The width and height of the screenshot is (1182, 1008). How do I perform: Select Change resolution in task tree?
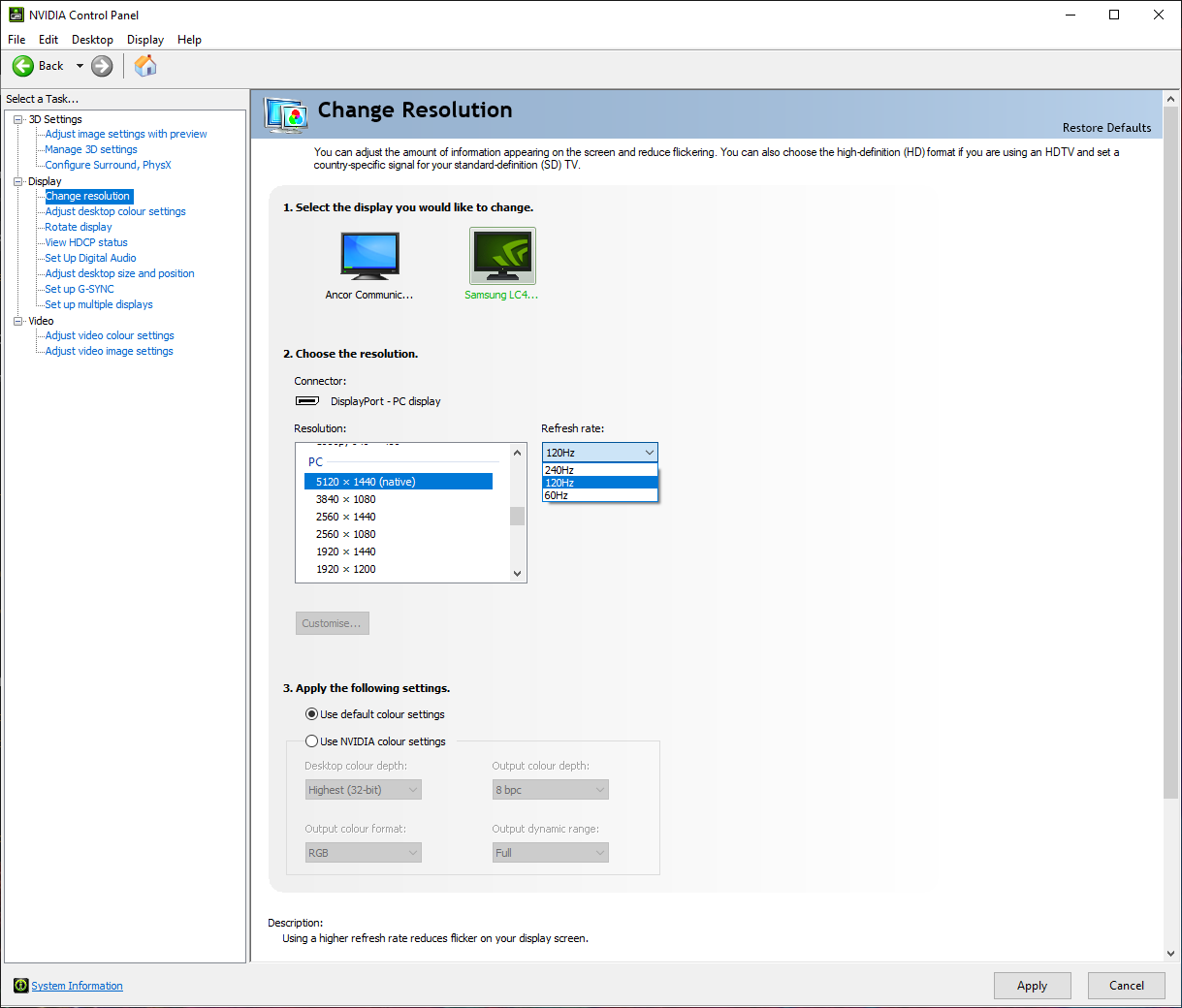click(x=88, y=196)
